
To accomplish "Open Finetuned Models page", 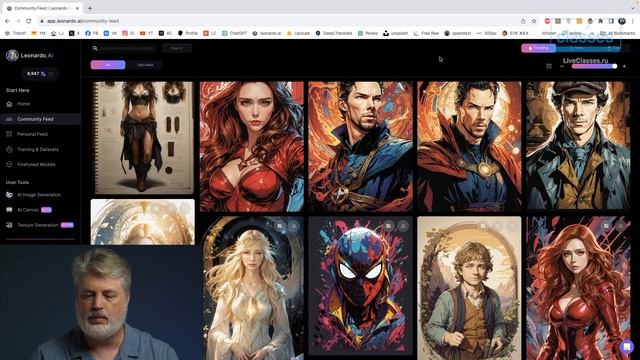I will (x=36, y=164).
